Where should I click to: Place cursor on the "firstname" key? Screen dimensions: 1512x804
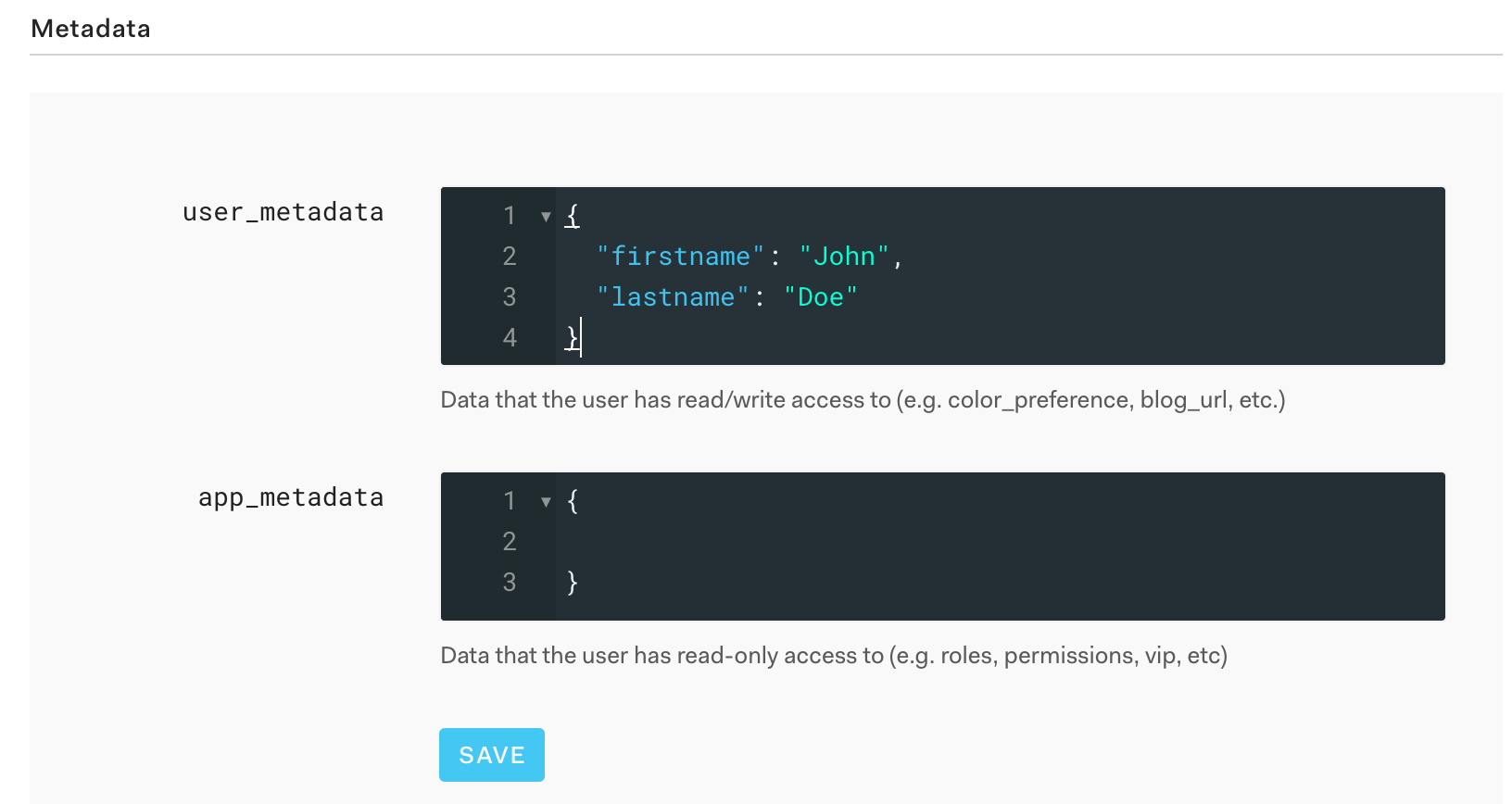point(680,257)
